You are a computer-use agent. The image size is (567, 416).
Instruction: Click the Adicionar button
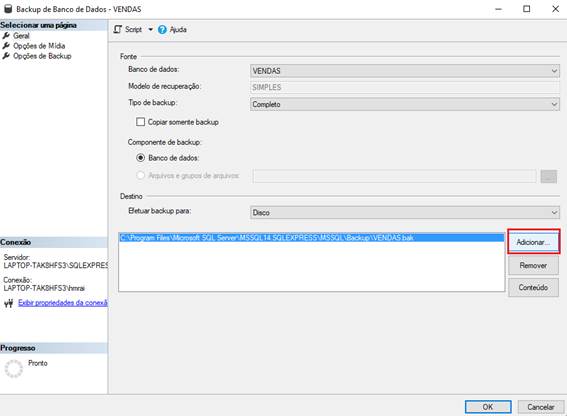point(533,242)
